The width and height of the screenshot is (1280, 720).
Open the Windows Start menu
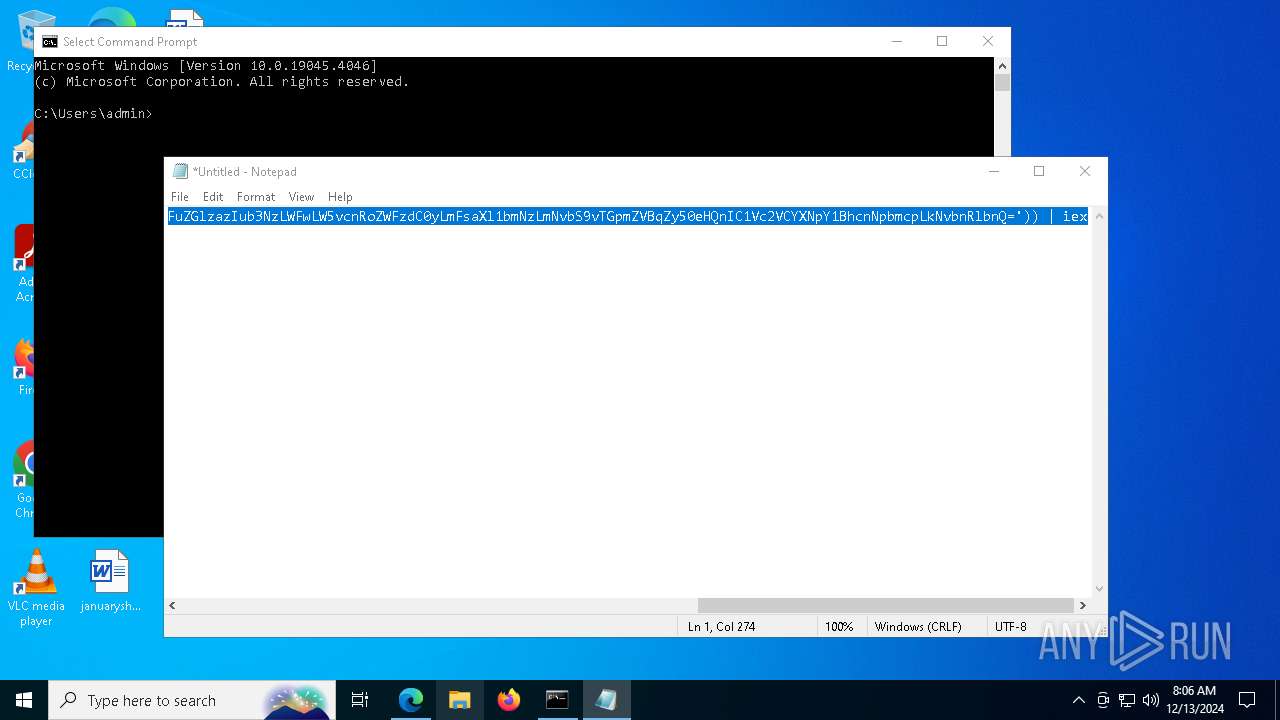click(24, 700)
